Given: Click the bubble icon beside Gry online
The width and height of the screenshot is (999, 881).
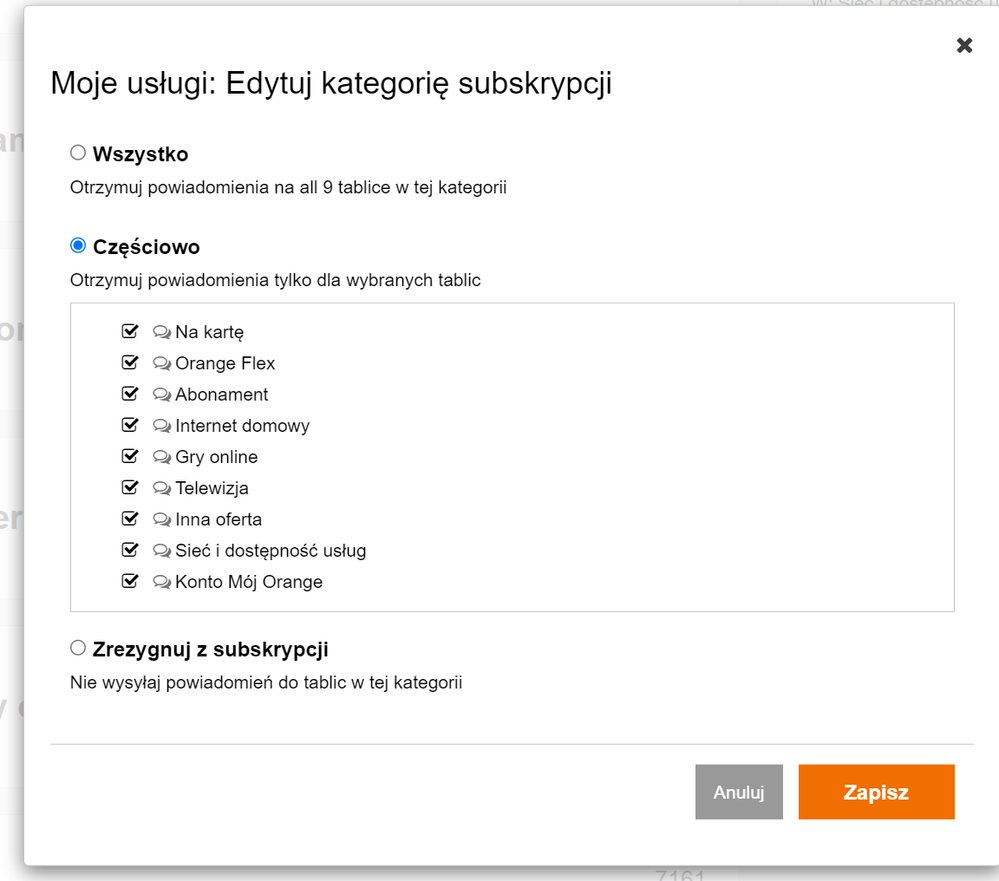Looking at the screenshot, I should [162, 457].
